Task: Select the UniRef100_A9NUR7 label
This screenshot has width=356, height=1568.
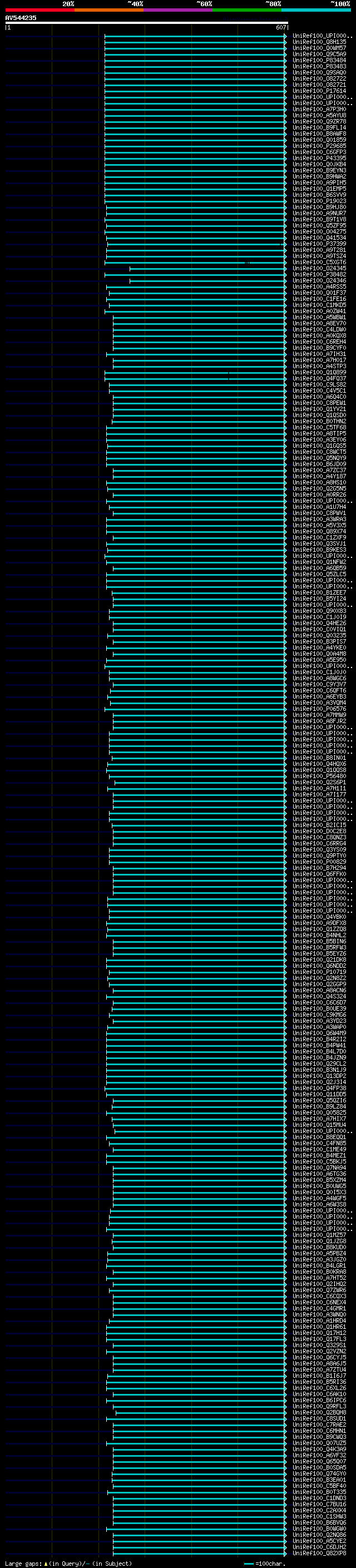Action: tap(319, 213)
